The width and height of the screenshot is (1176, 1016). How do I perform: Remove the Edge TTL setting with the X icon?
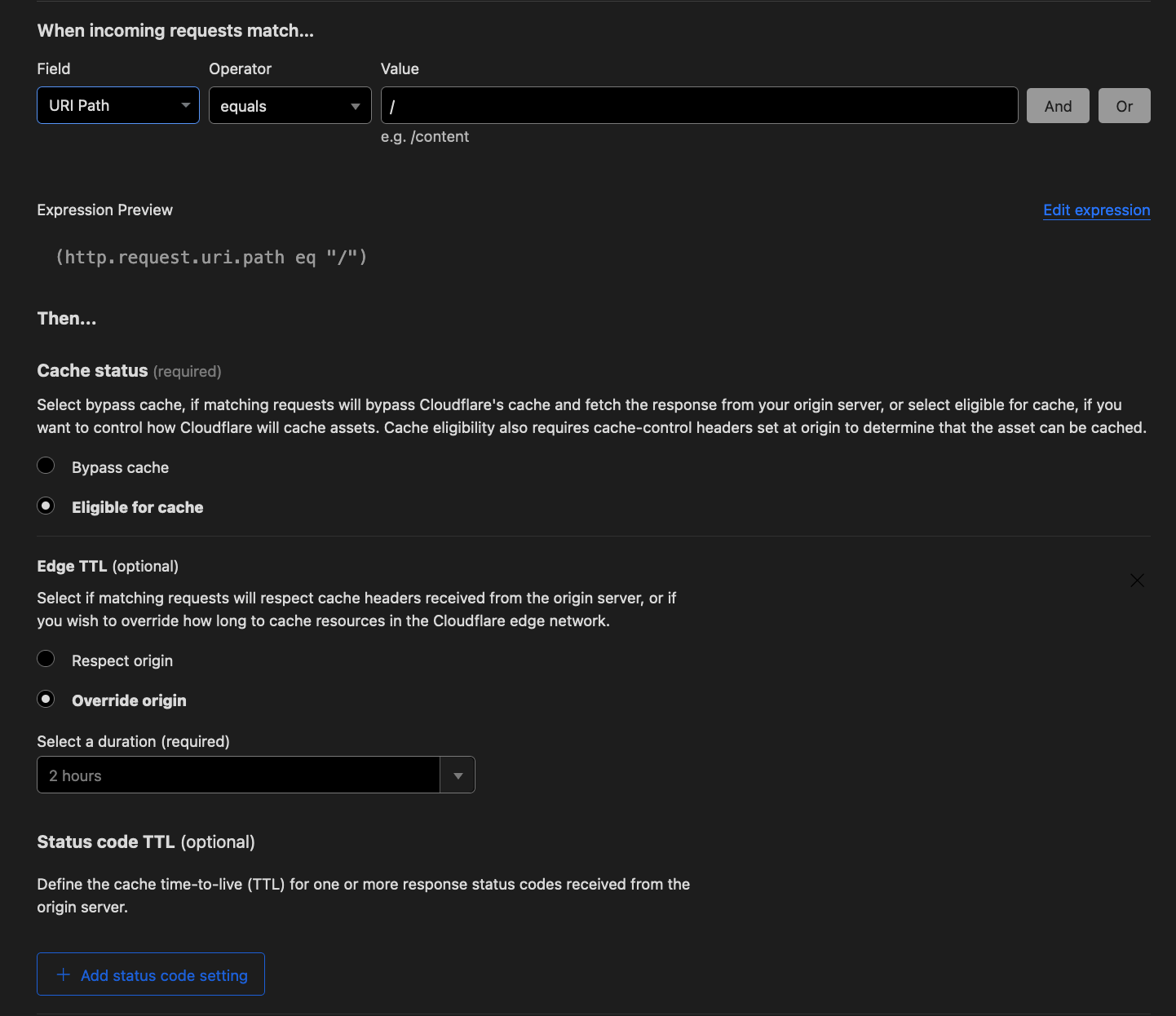[x=1137, y=581]
